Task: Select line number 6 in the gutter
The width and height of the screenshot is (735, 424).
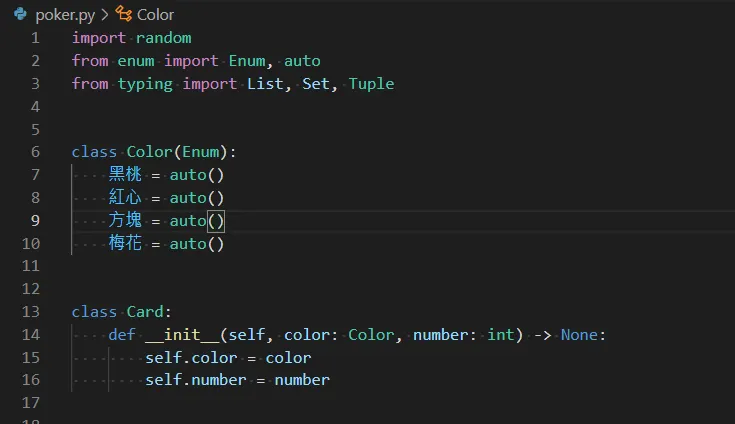Action: [x=35, y=152]
